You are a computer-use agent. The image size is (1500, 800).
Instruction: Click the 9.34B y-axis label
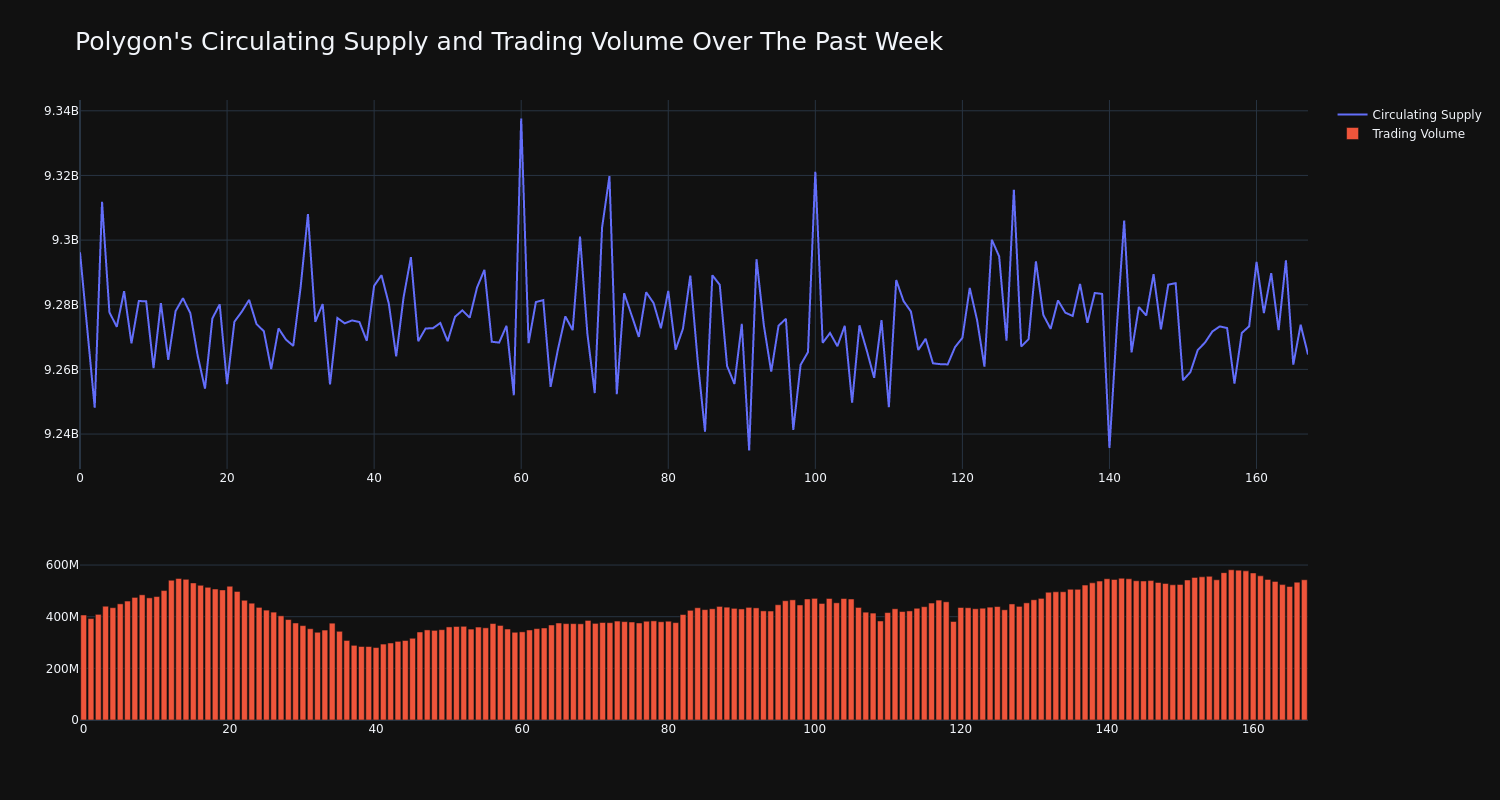pyautogui.click(x=61, y=111)
